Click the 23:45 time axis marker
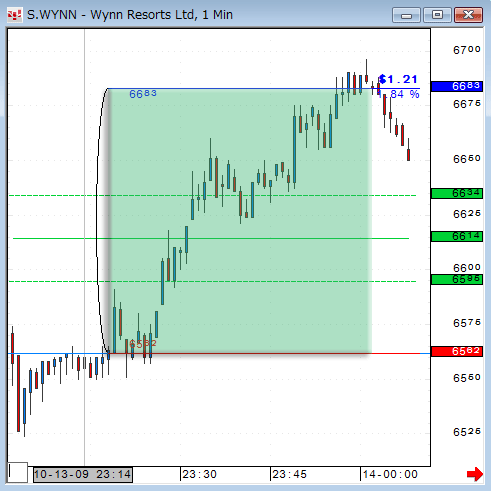Viewport: 491px width, 491px height. pos(289,474)
